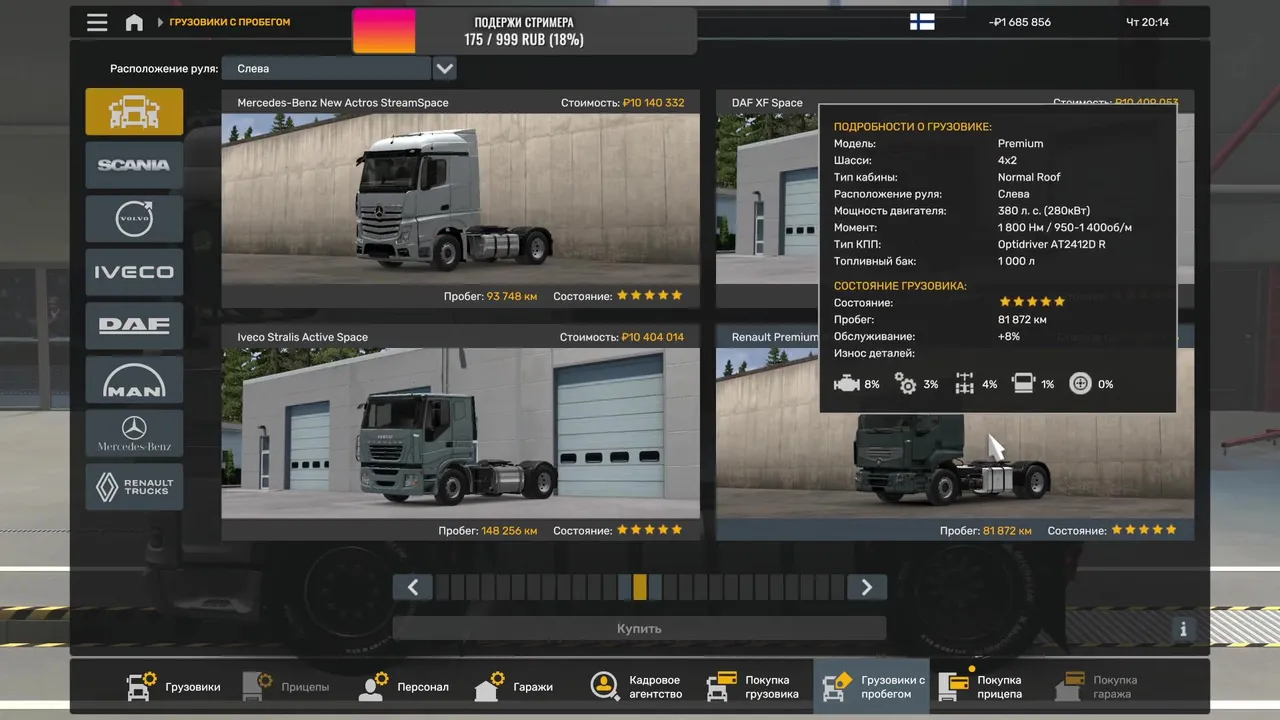Click the Mercedes price ₽10 140 332
This screenshot has height=720, width=1280.
653,103
